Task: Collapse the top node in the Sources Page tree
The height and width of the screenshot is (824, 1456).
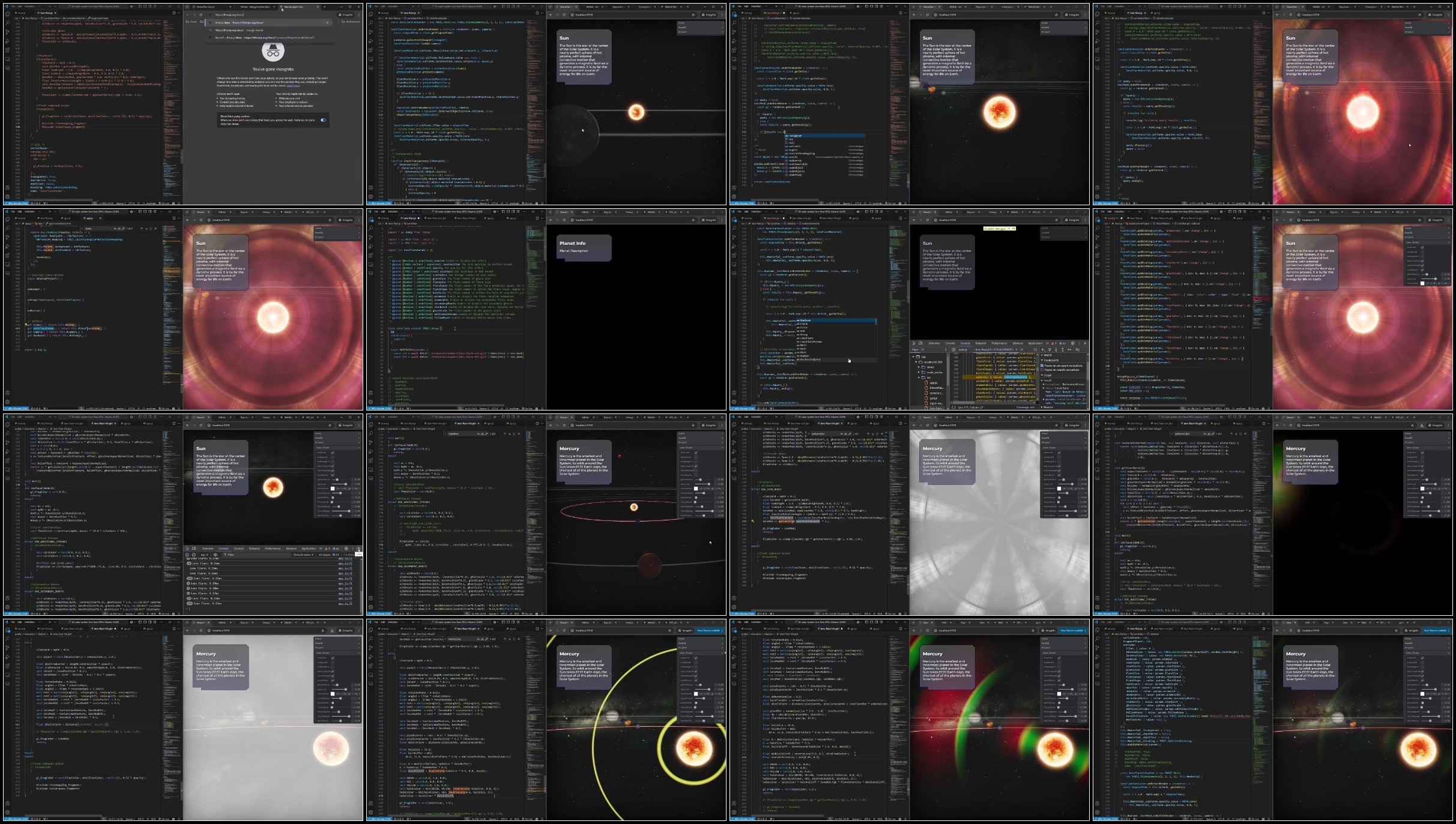Action: [914, 356]
